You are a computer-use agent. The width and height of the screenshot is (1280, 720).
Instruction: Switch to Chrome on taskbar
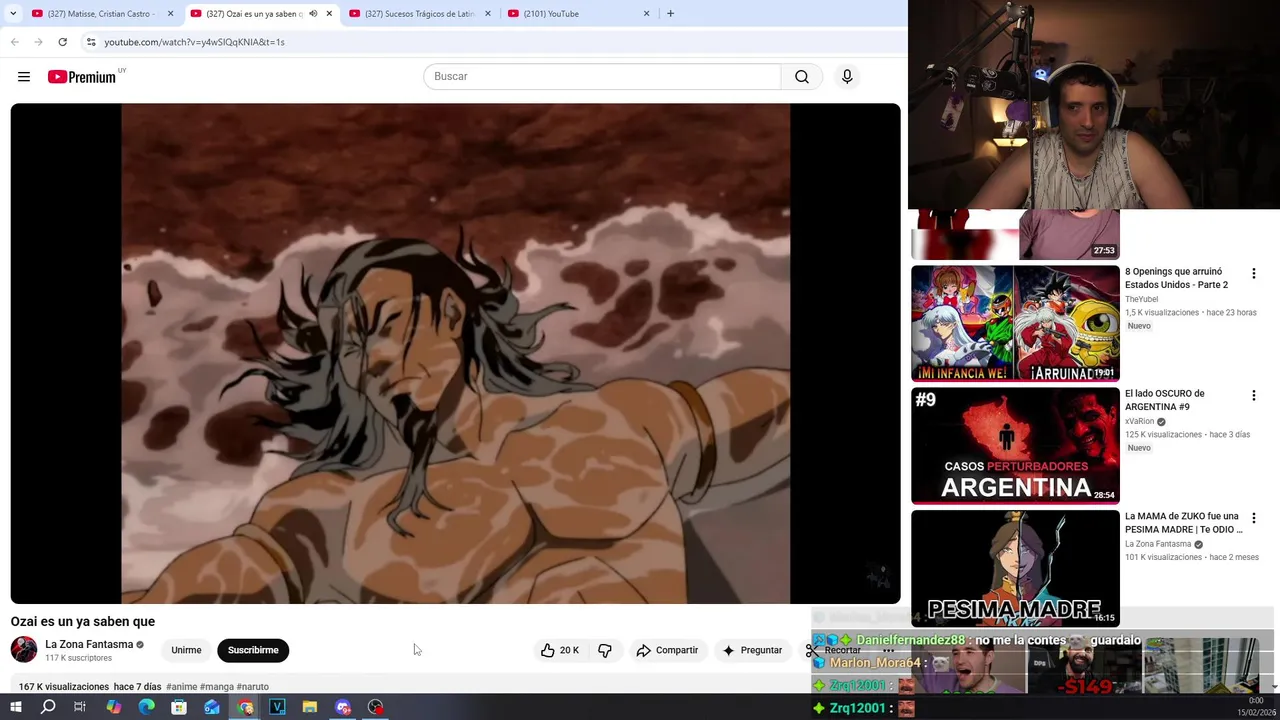click(245, 707)
